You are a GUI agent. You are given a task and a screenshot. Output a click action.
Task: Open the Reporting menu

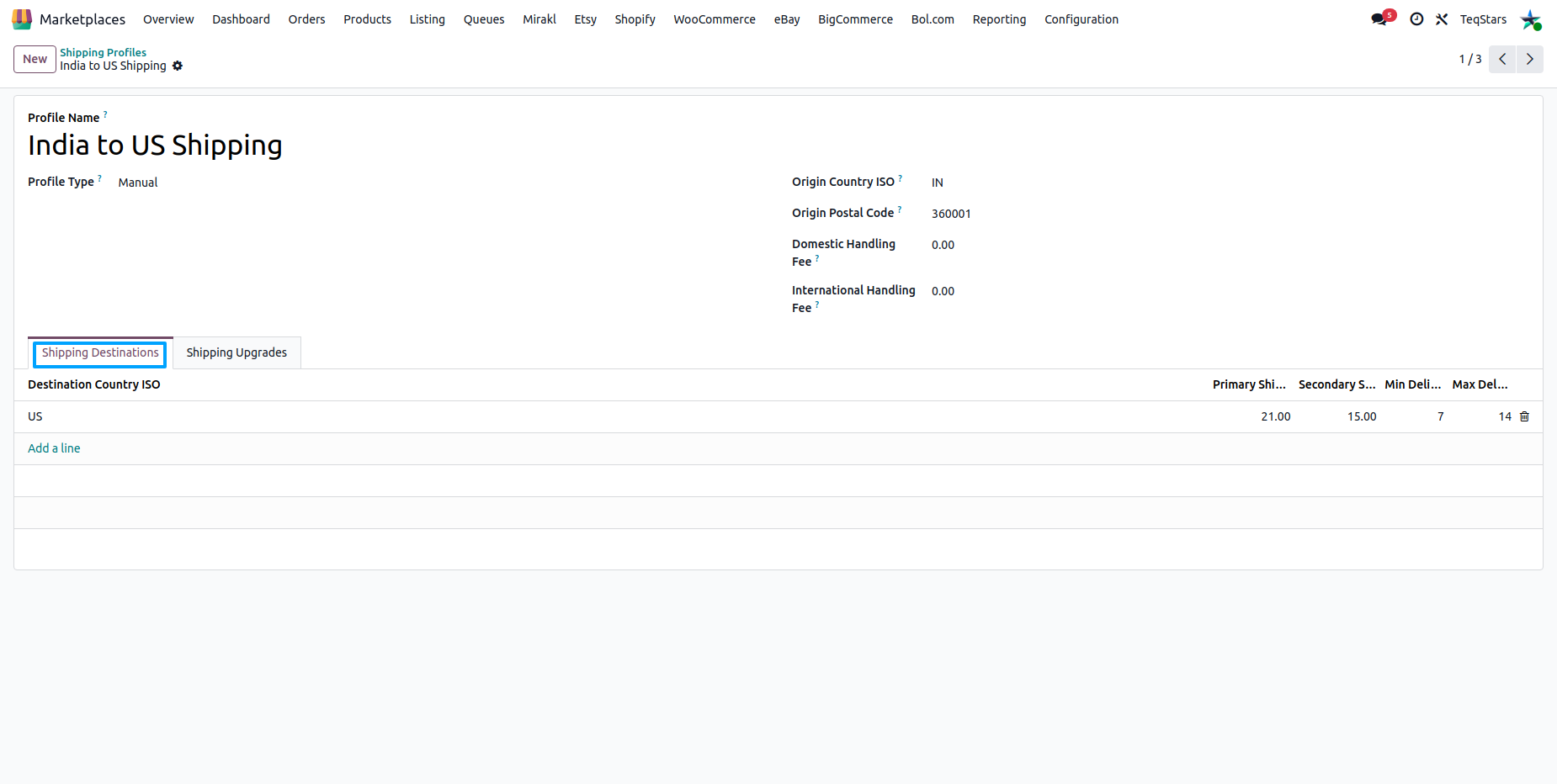coord(999,19)
